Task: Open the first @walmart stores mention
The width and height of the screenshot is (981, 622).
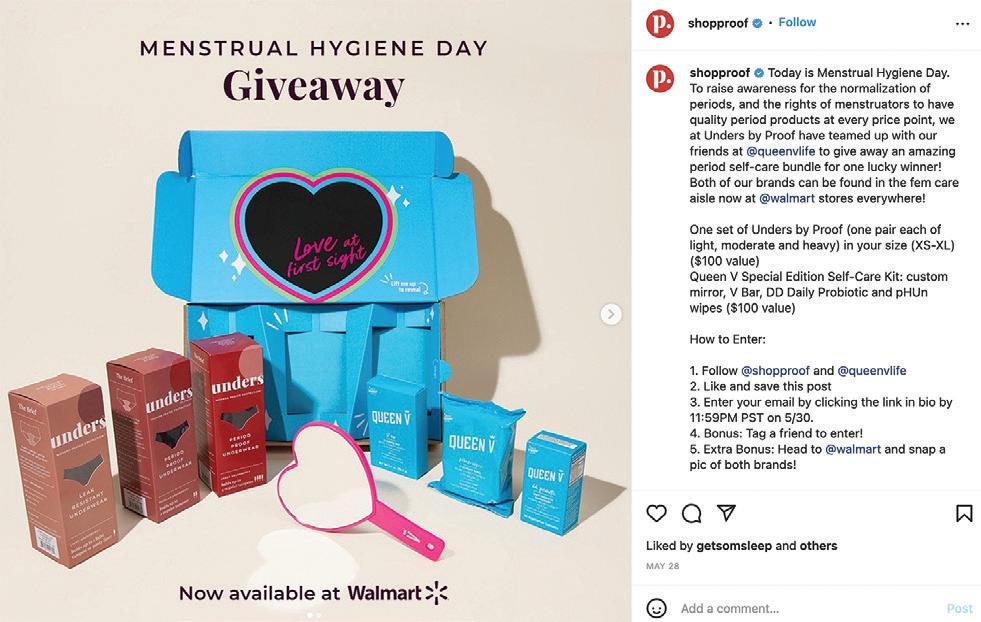Action: pos(787,198)
